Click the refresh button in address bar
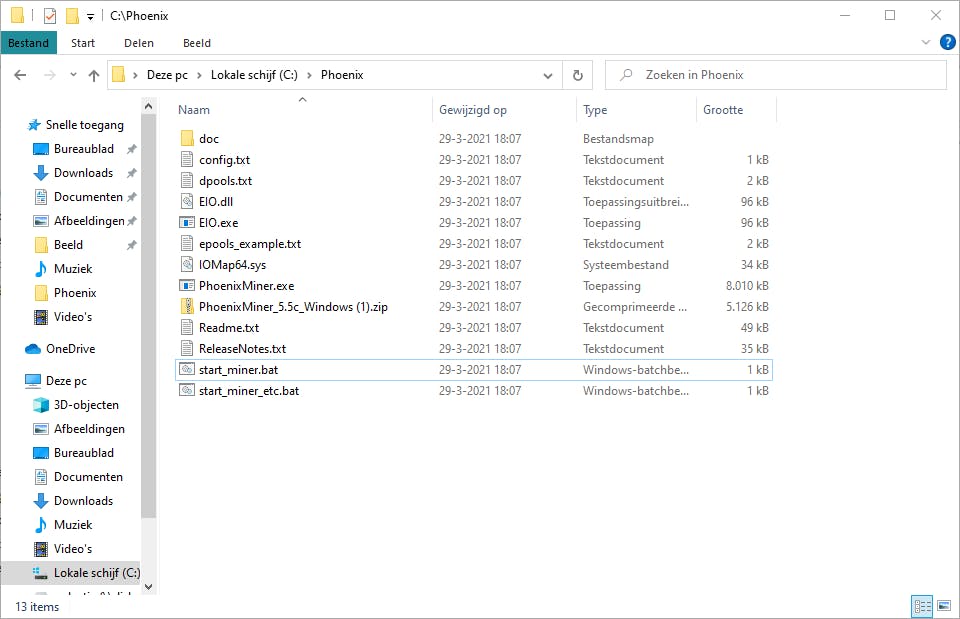This screenshot has width=960, height=619. pos(577,75)
